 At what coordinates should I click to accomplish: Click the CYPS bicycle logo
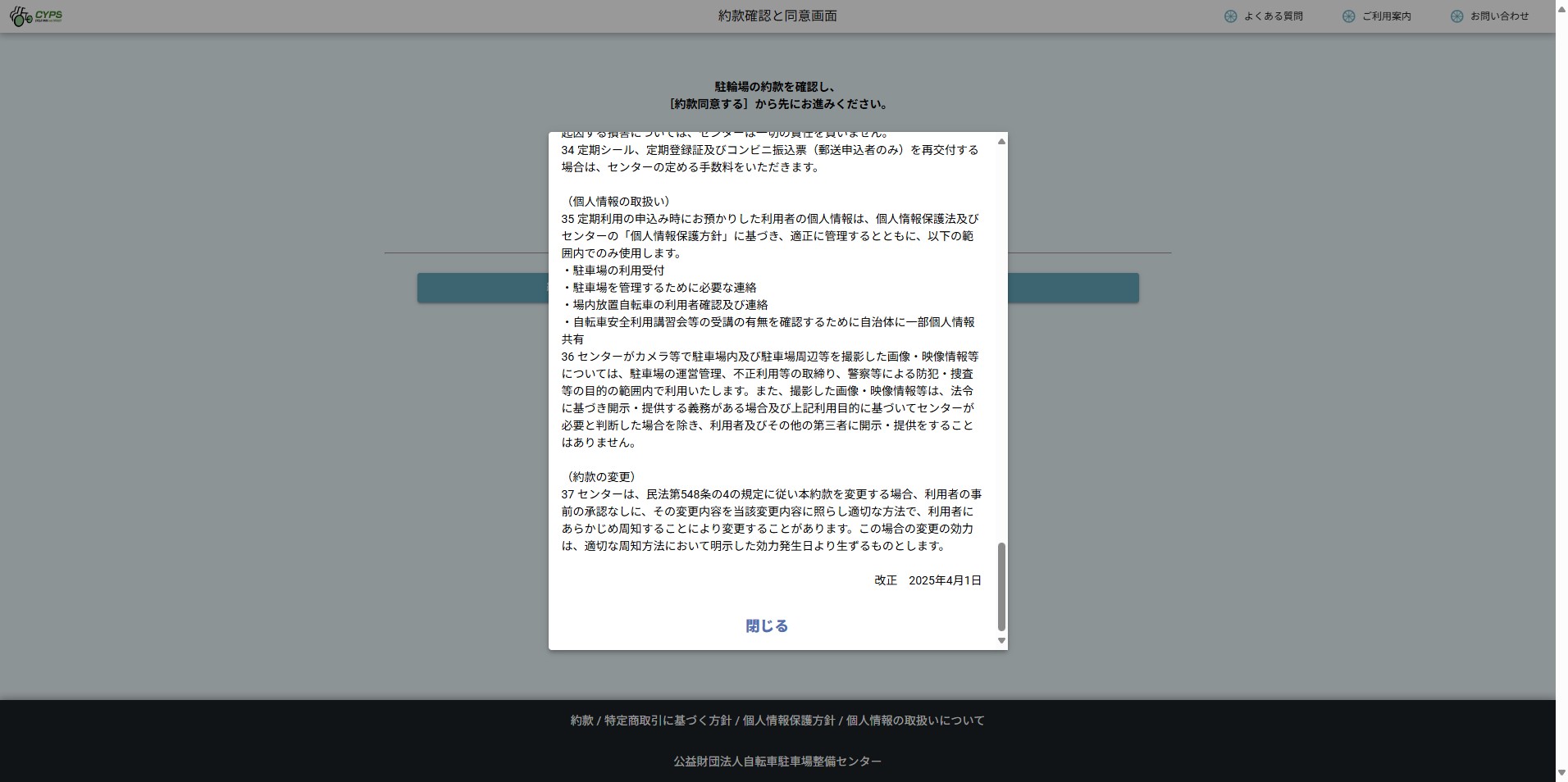pyautogui.click(x=36, y=16)
